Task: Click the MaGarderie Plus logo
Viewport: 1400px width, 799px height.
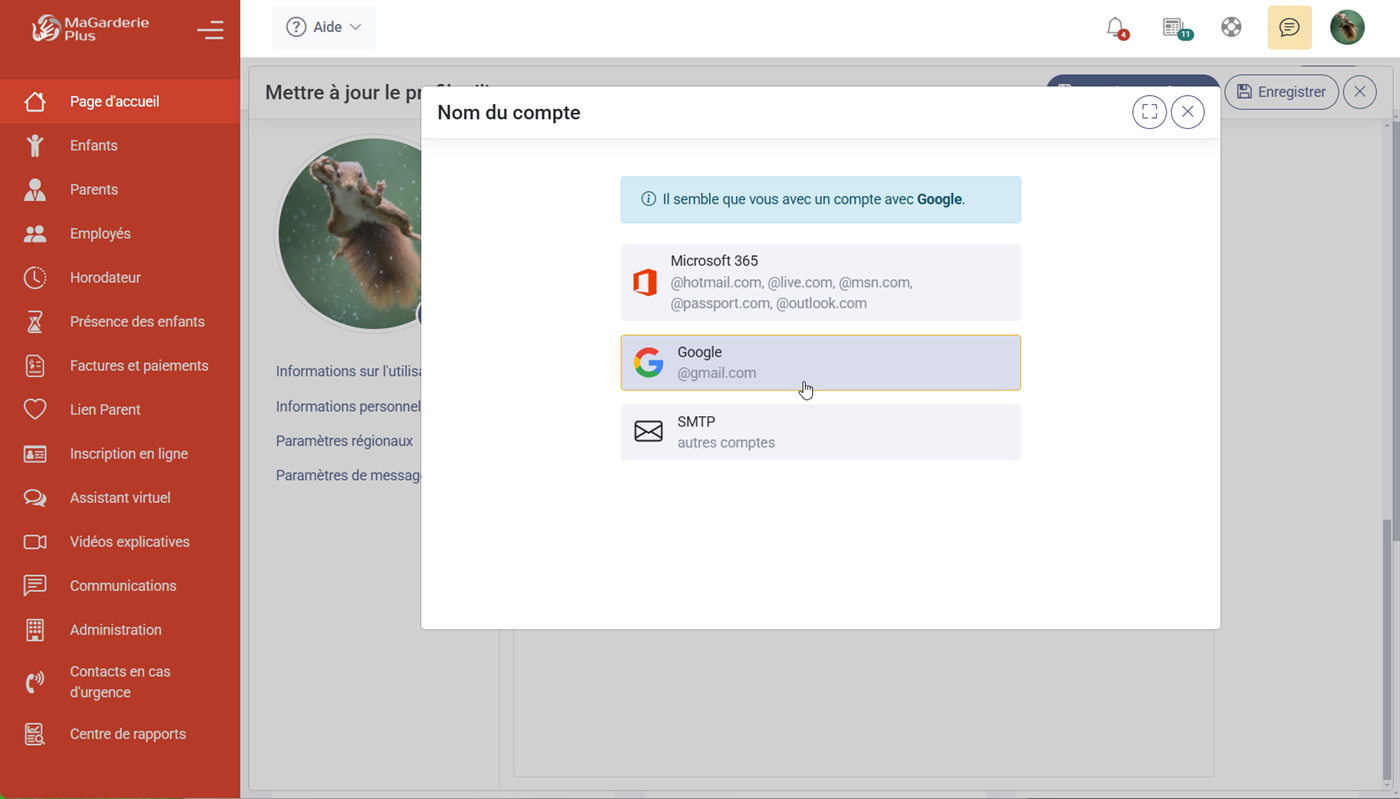Action: point(90,29)
